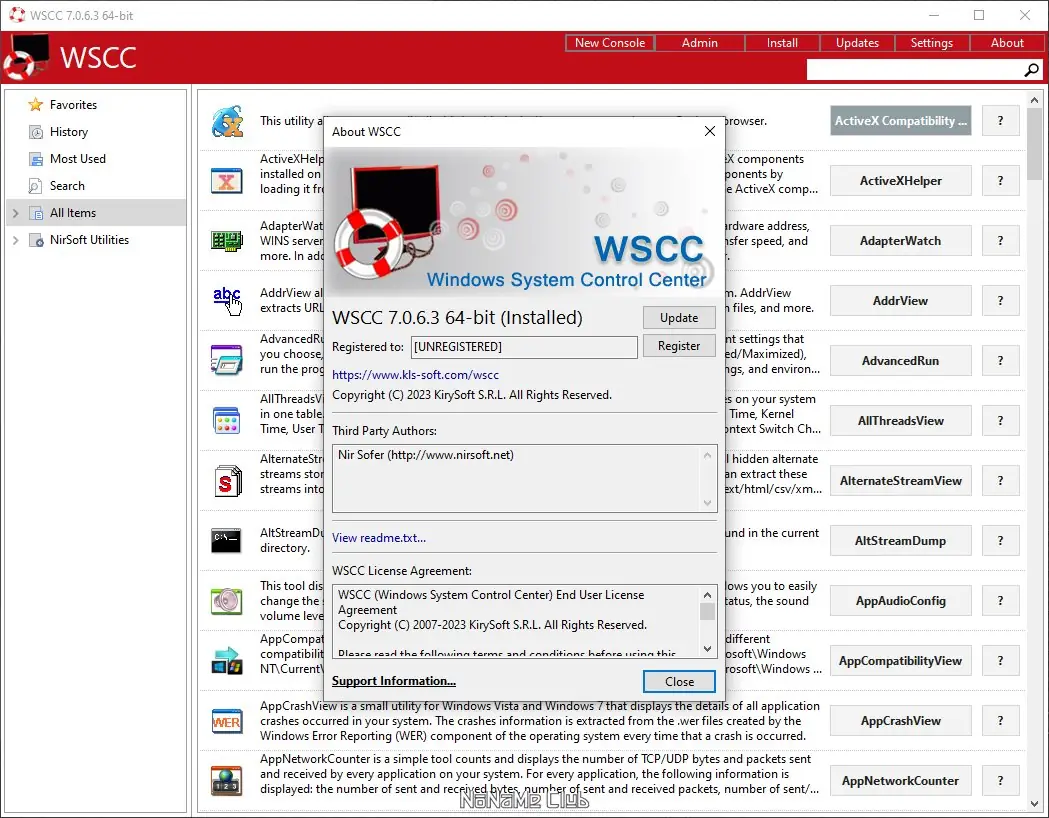The height and width of the screenshot is (818, 1049).
Task: Launch the AlternateStreamView utility button
Action: coord(900,481)
